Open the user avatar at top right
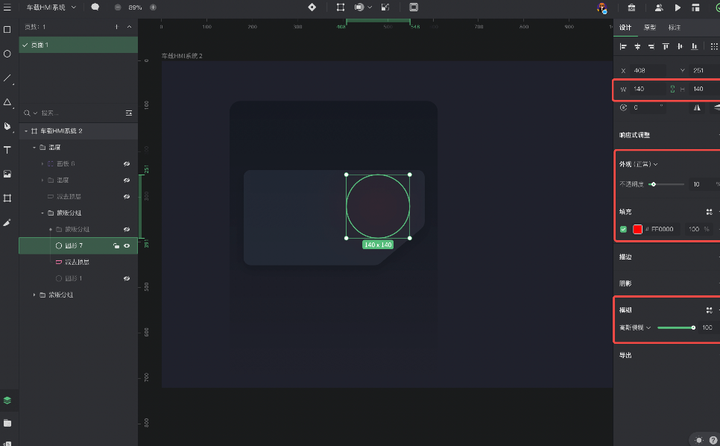The width and height of the screenshot is (720, 446). click(x=602, y=8)
